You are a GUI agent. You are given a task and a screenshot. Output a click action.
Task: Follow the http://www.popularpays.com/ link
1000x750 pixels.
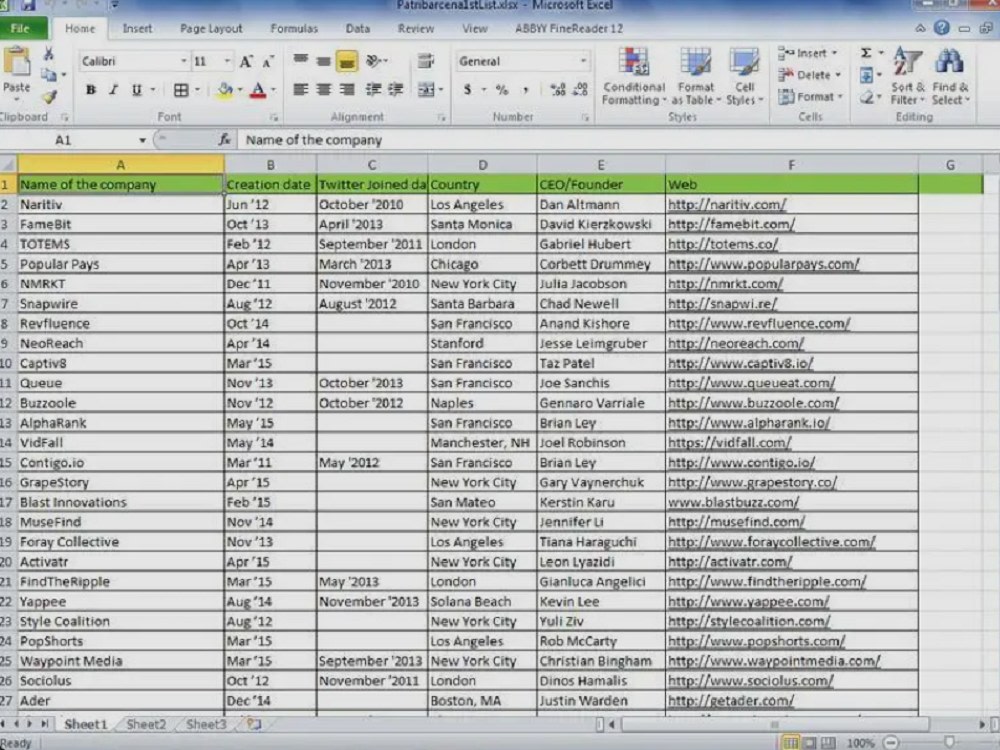(x=763, y=264)
